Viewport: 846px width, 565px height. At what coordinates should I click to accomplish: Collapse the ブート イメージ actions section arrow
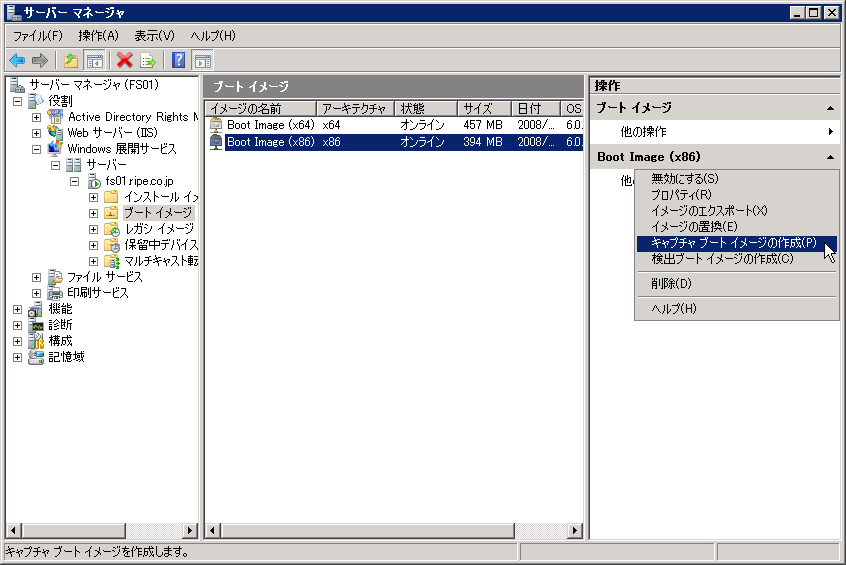tap(830, 108)
